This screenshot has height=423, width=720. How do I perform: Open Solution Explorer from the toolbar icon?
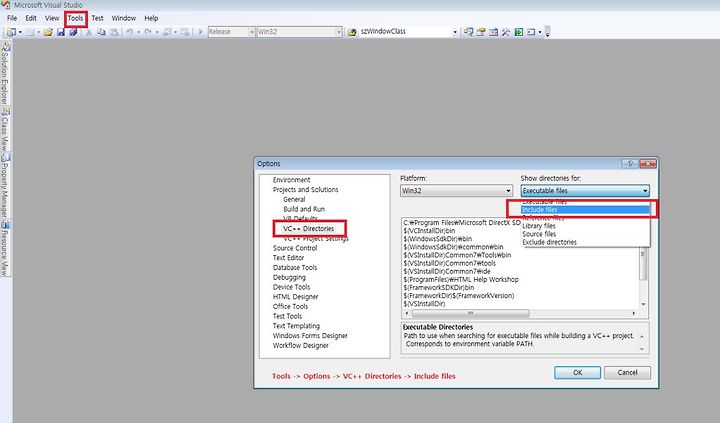pos(468,32)
